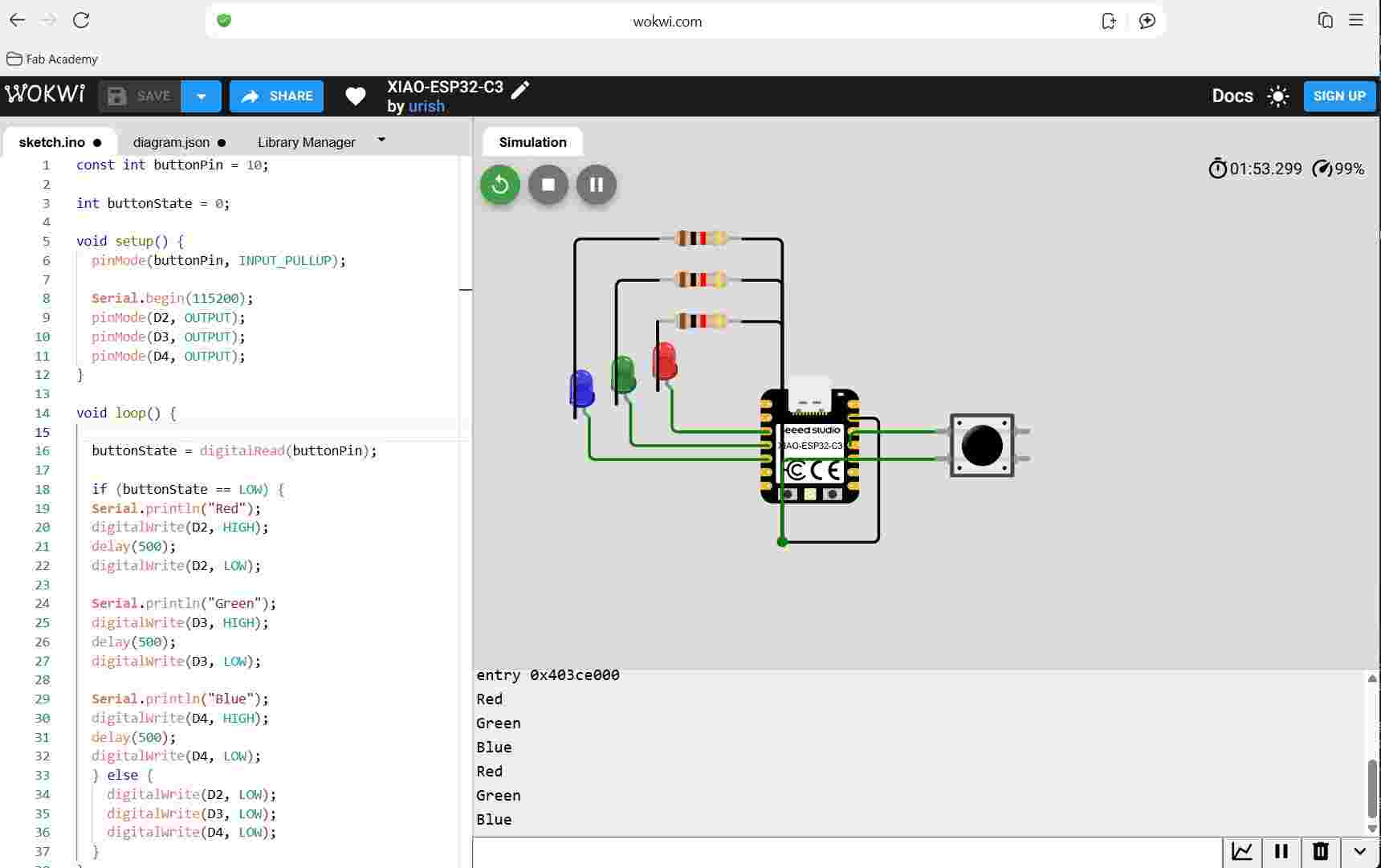Click the serial monitor scroll up arrow

click(x=1372, y=679)
